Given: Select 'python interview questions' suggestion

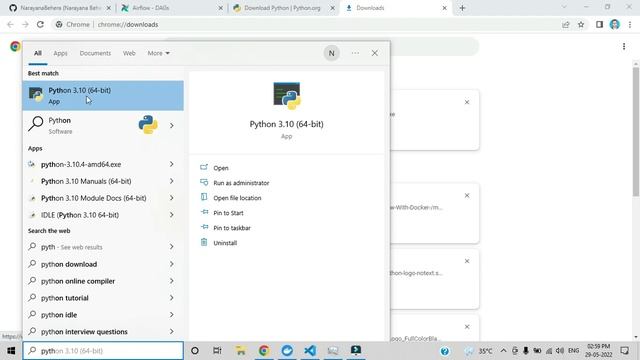Looking at the screenshot, I should tap(95, 332).
